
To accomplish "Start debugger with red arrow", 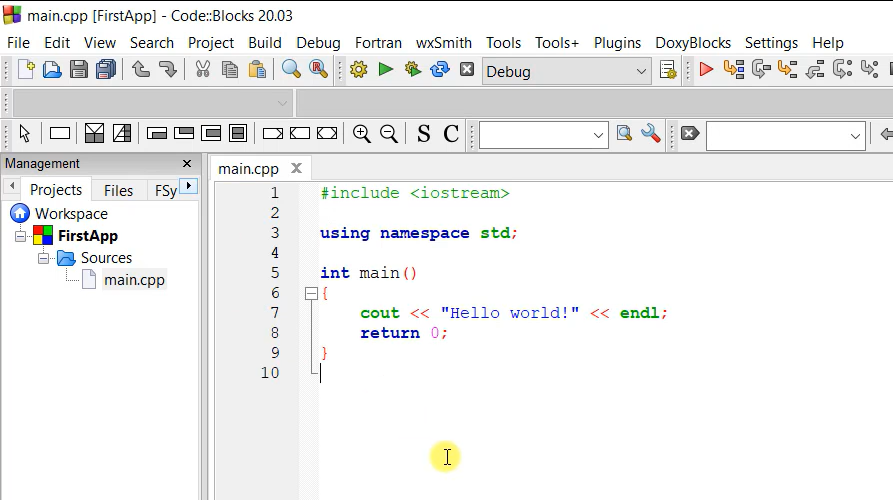I will (x=706, y=70).
